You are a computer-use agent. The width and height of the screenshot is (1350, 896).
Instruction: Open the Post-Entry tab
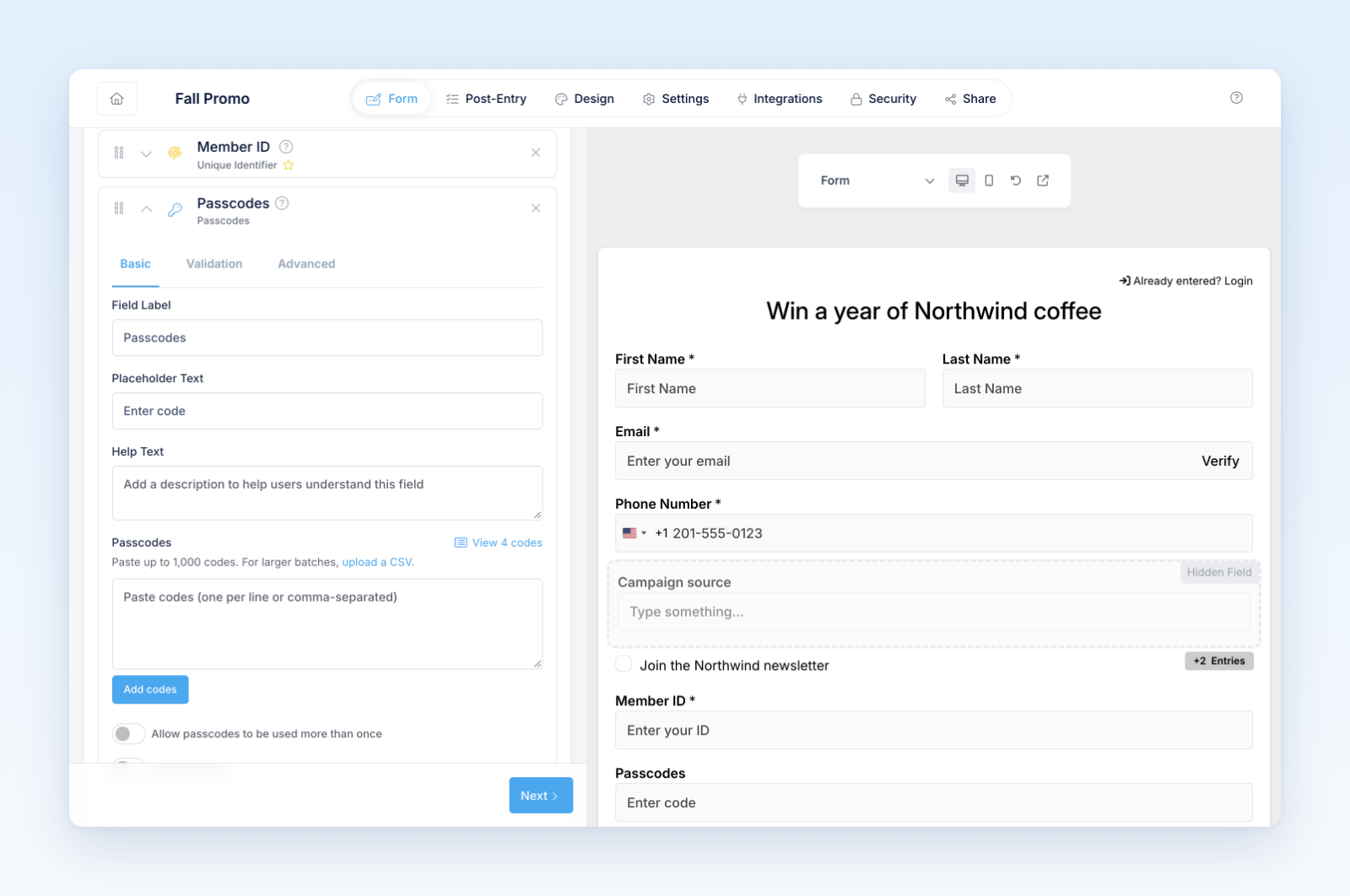486,99
